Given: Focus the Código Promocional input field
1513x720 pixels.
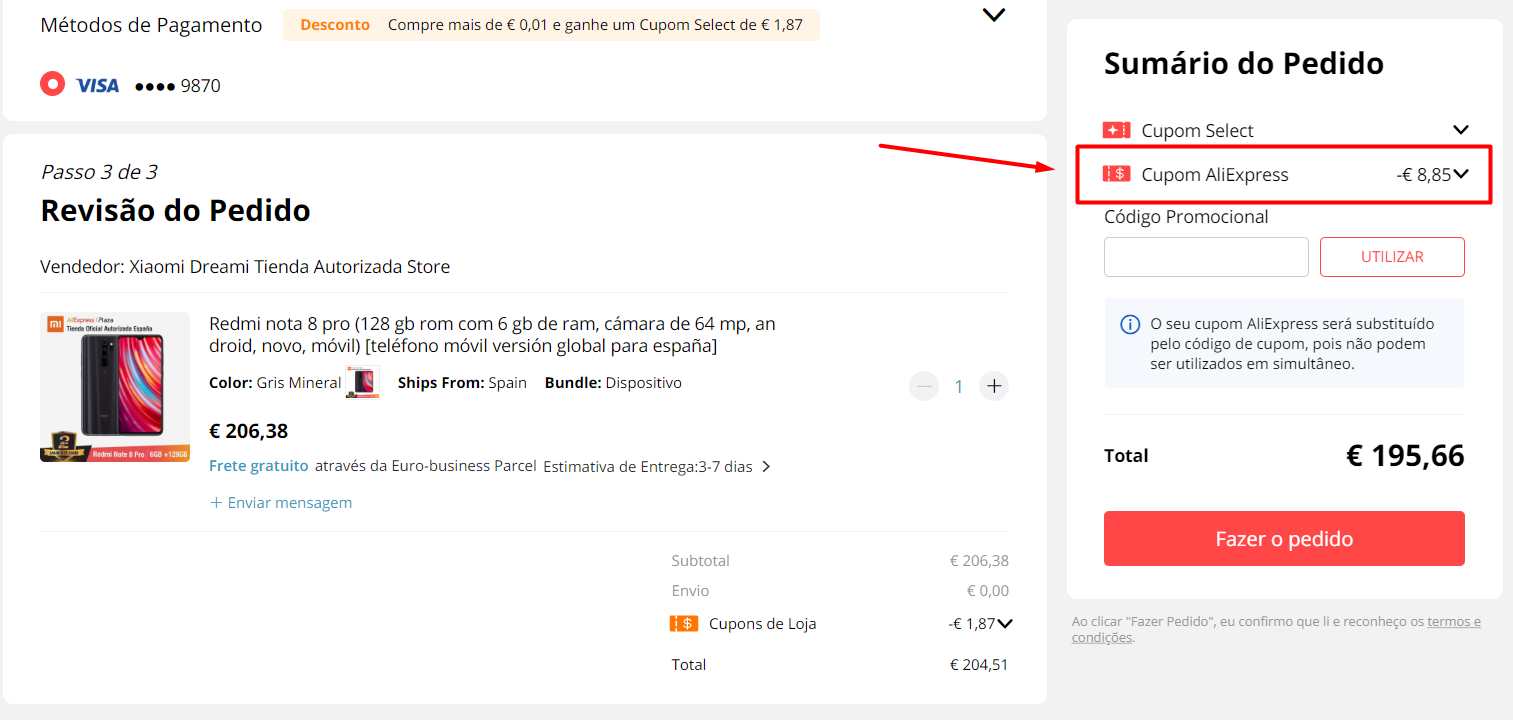Looking at the screenshot, I should (x=1206, y=257).
